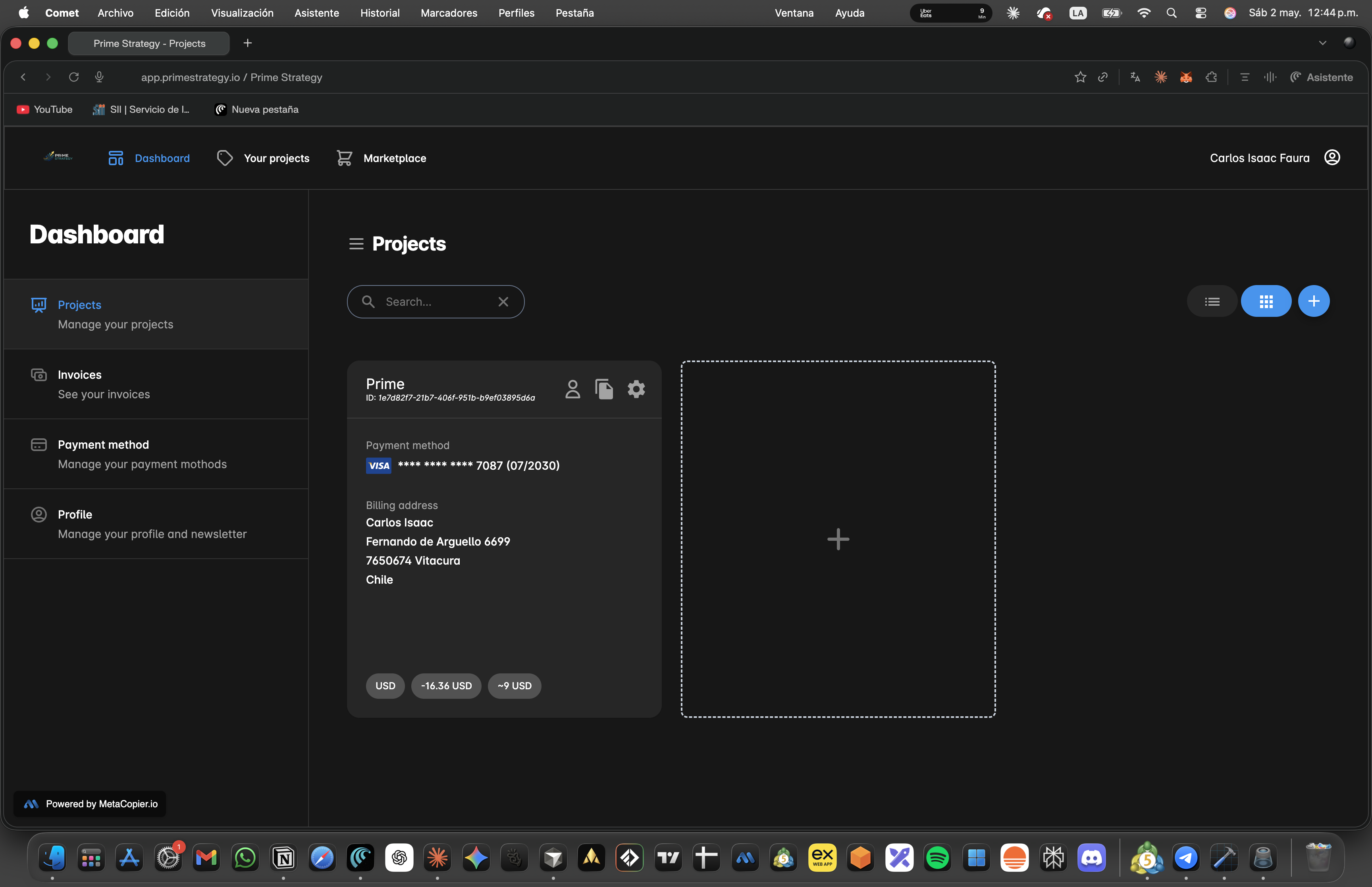Open the SII Servicio bookmark
Image resolution: width=1372 pixels, height=887 pixels.
tap(141, 110)
